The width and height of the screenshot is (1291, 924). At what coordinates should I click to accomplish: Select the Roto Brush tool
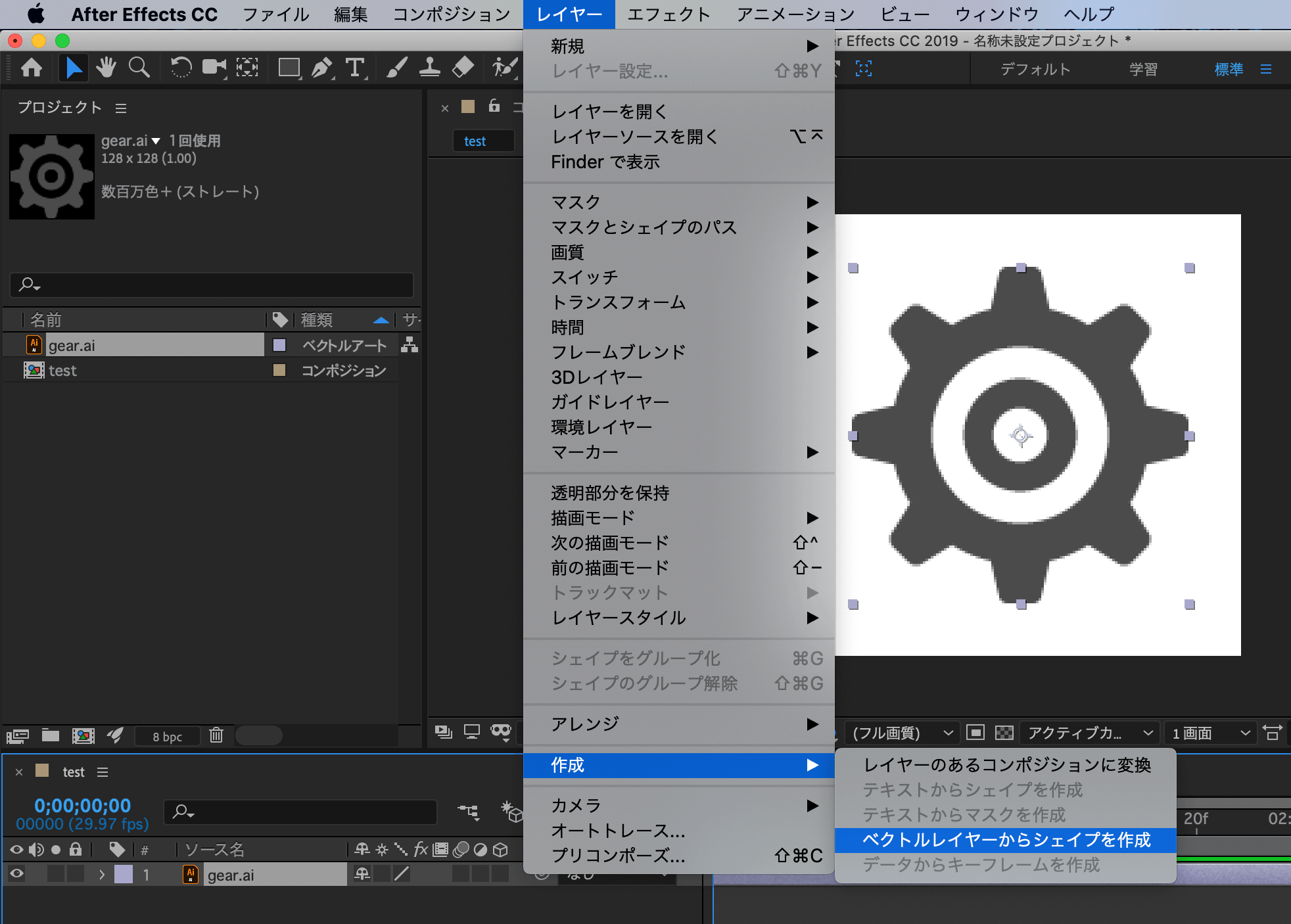click(505, 67)
